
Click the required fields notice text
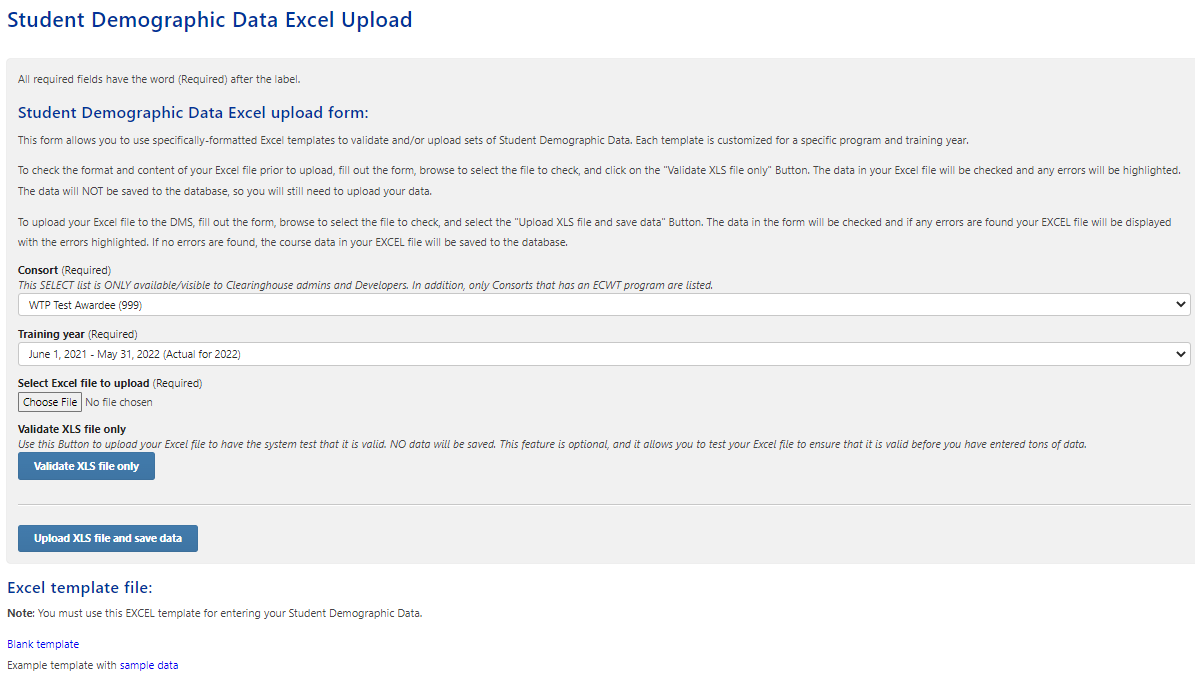click(159, 79)
